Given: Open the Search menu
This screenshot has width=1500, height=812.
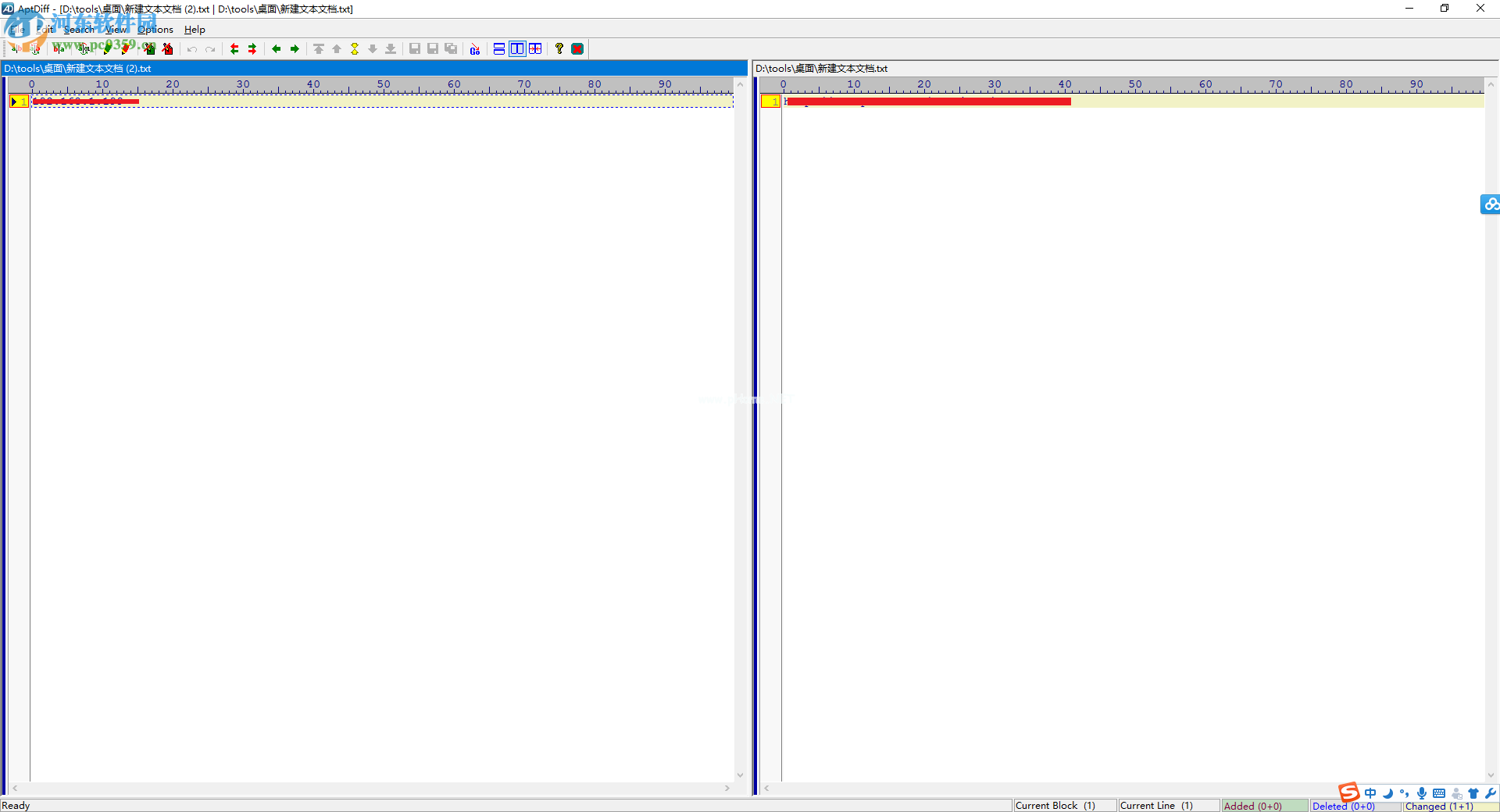Looking at the screenshot, I should tap(79, 30).
